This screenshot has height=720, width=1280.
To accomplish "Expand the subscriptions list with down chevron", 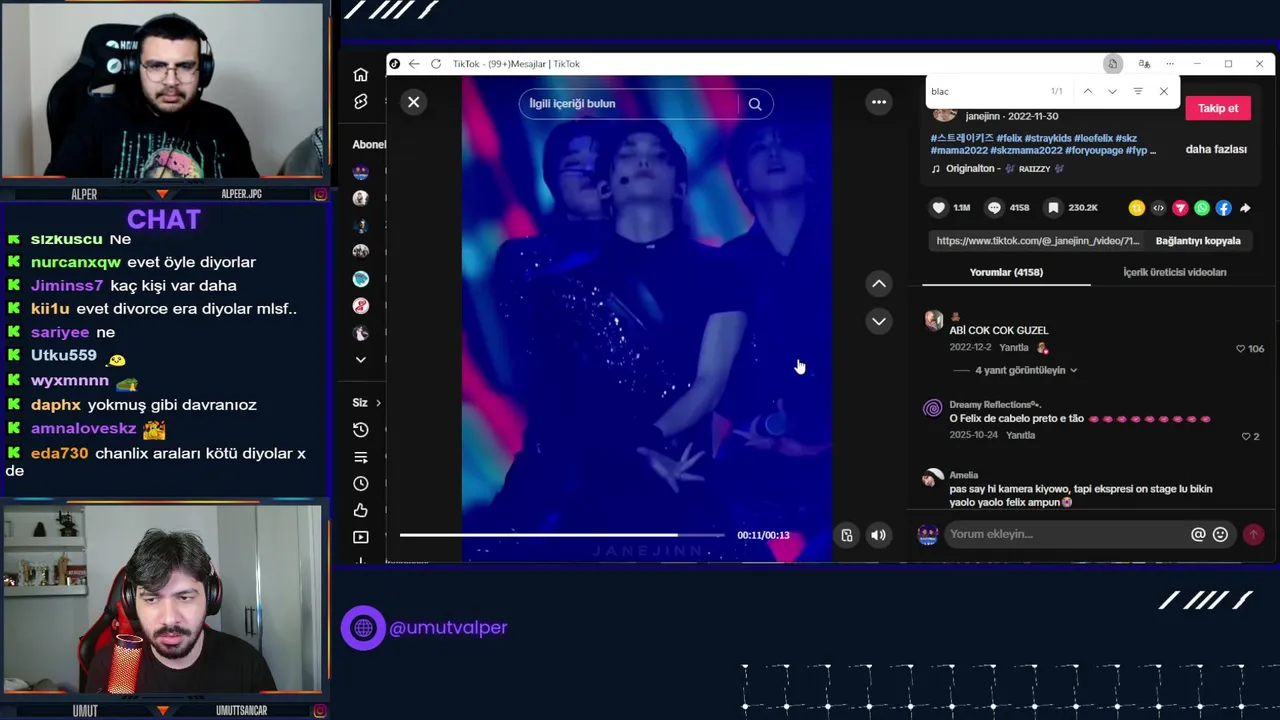I will tap(361, 360).
